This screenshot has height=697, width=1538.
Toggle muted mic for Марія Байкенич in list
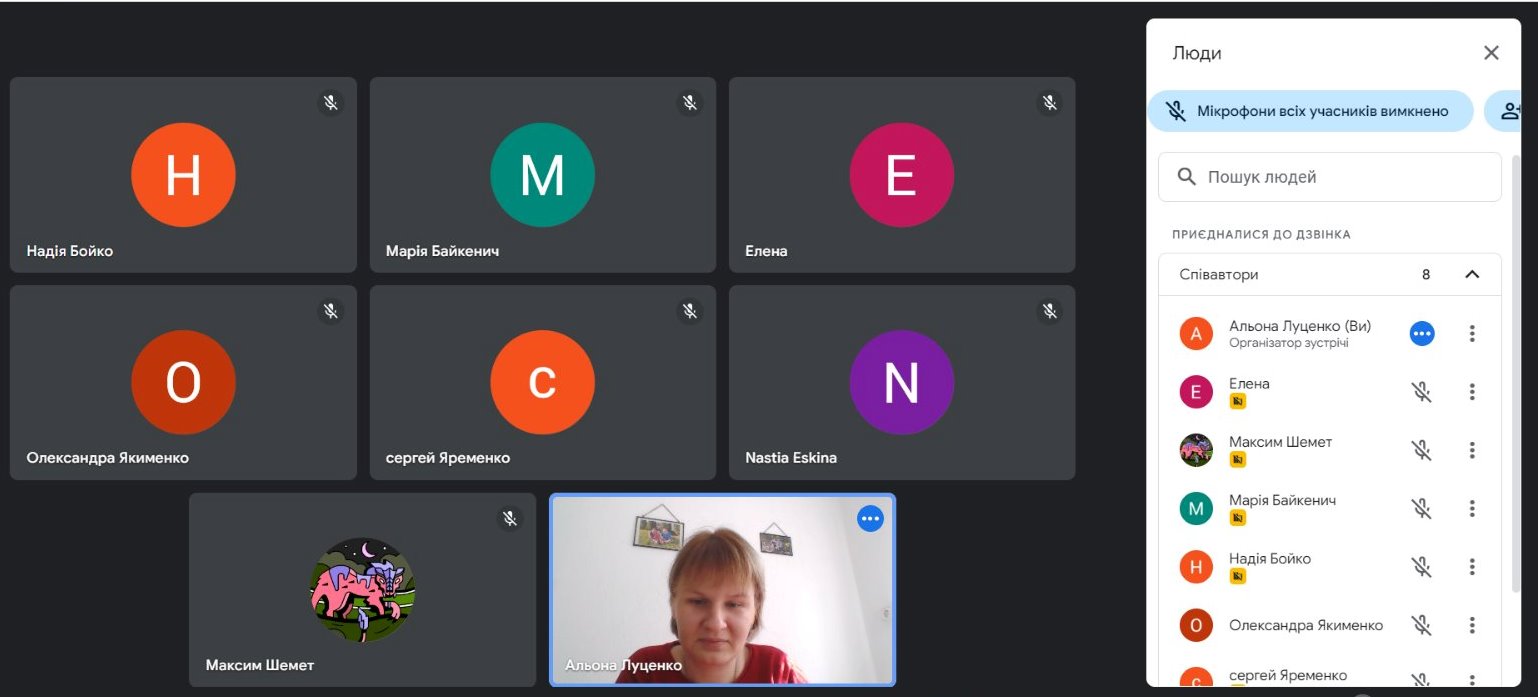tap(1422, 509)
